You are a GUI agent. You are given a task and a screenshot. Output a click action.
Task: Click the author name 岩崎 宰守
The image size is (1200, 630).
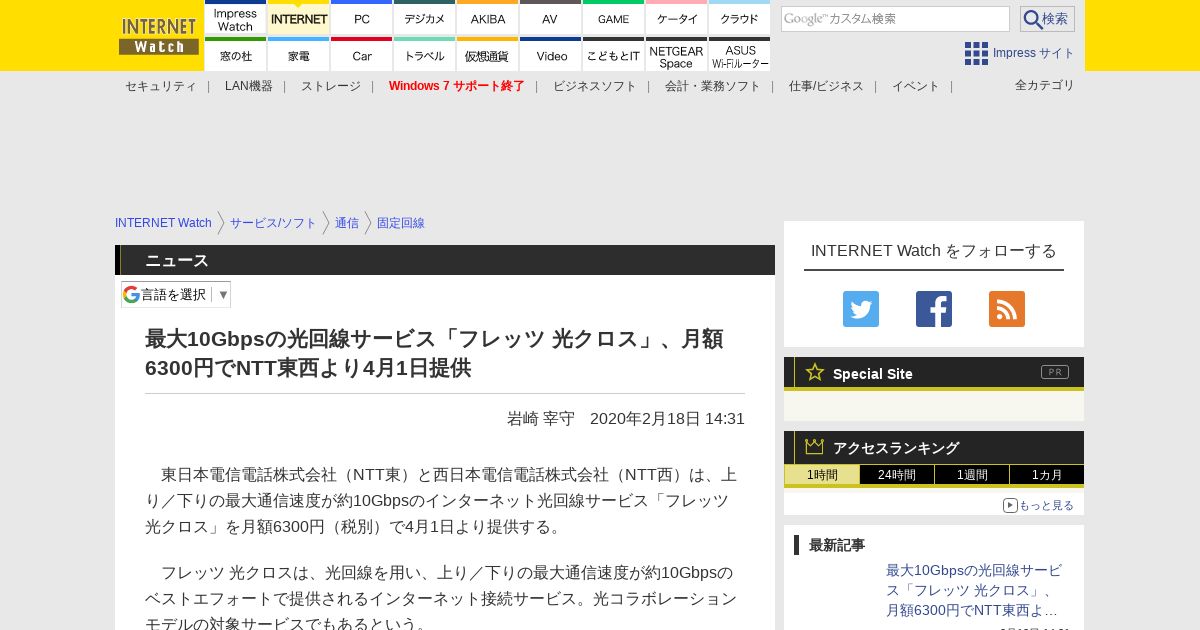point(541,418)
